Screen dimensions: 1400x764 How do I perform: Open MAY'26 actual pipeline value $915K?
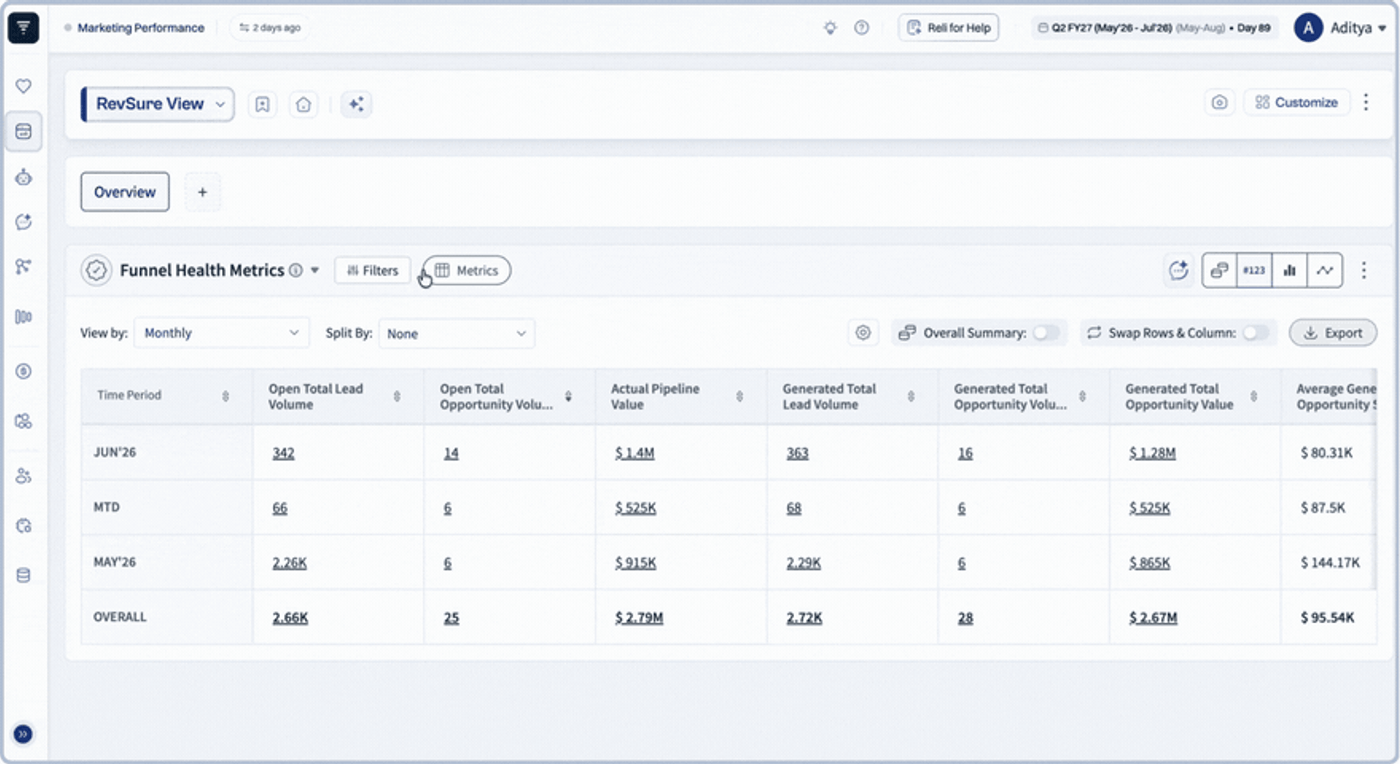click(636, 563)
